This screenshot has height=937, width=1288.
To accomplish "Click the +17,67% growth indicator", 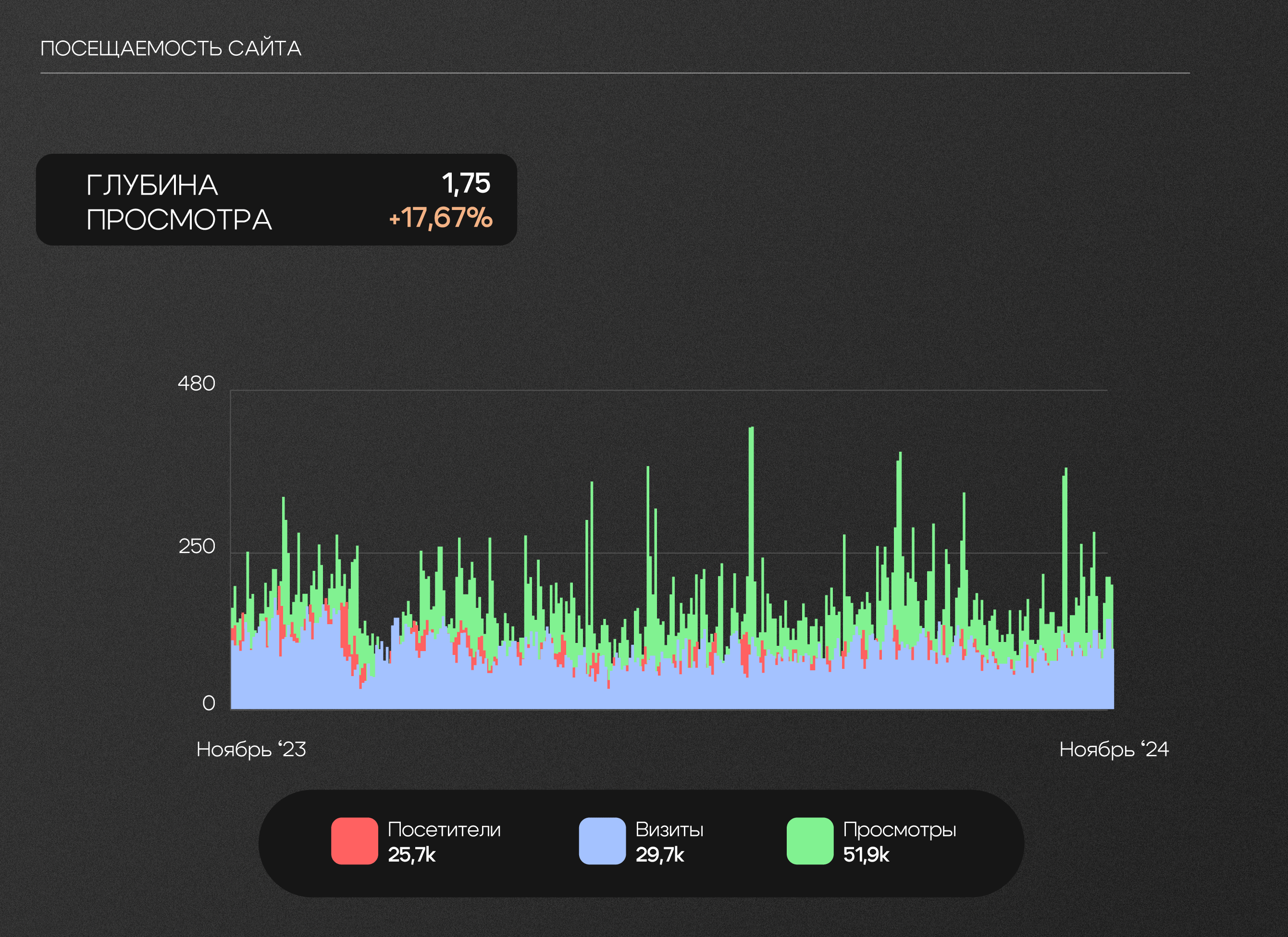I will [441, 218].
